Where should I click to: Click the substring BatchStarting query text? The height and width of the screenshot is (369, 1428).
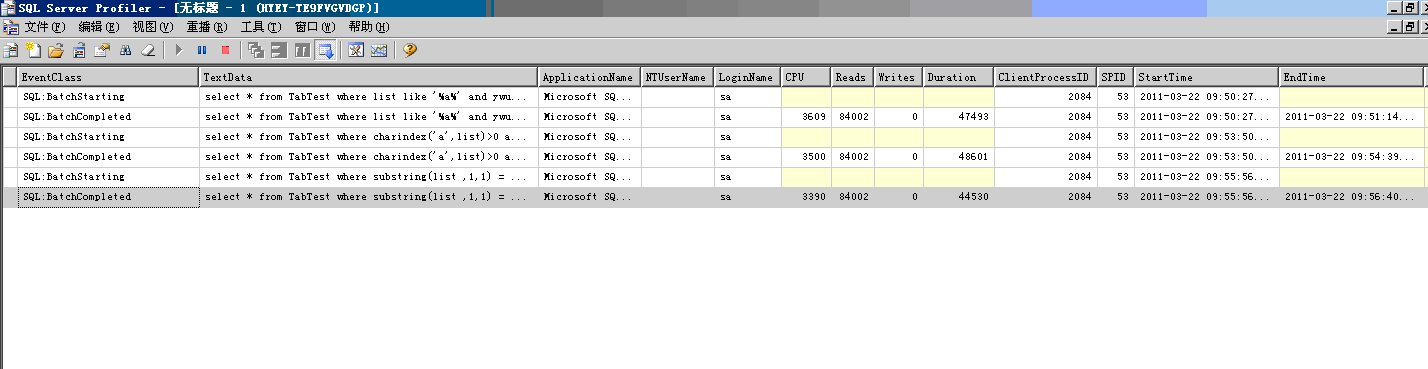point(365,177)
